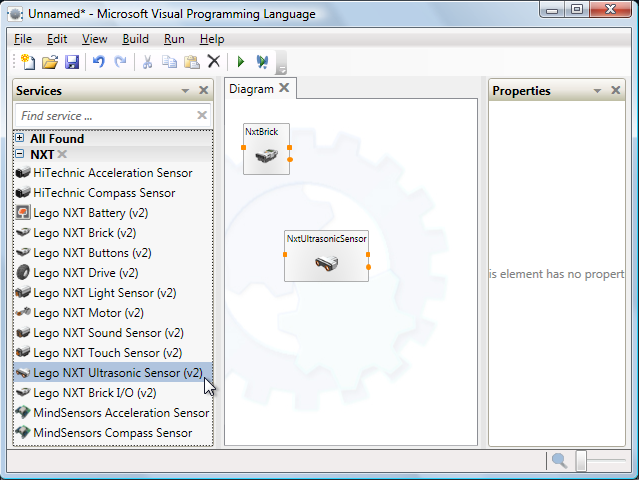Click the NxtBrick left input pin
This screenshot has height=480, width=639.
243,148
